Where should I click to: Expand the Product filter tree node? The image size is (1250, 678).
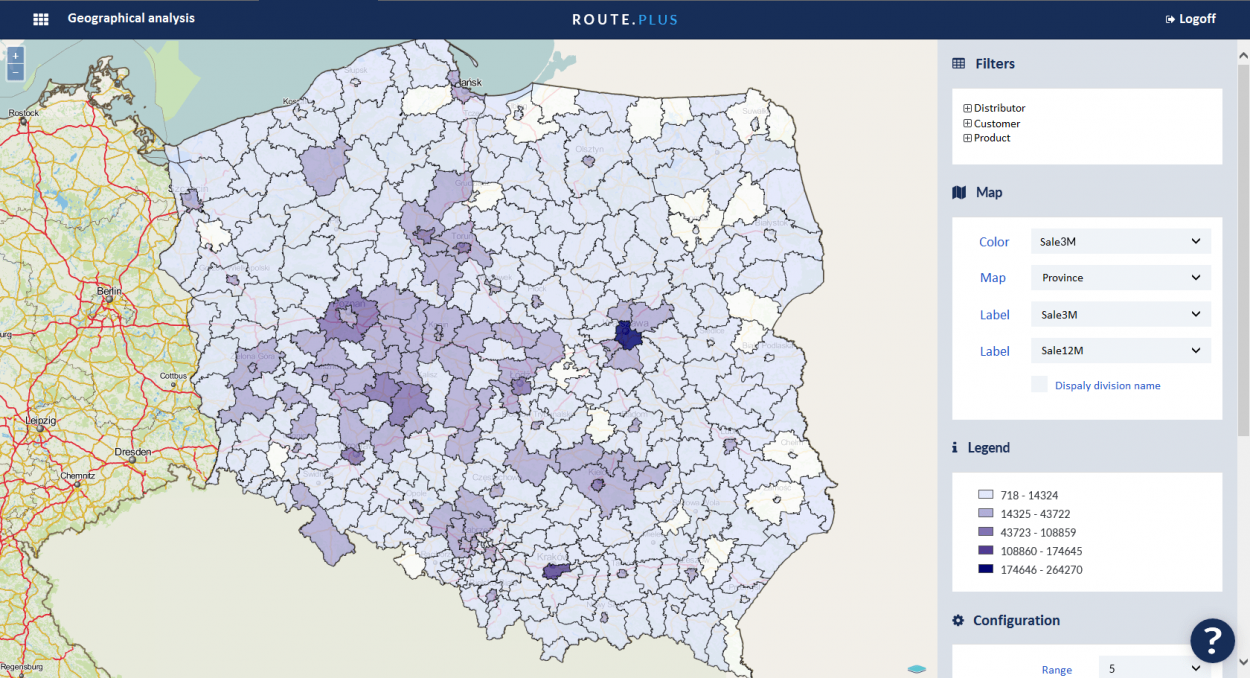(x=967, y=138)
